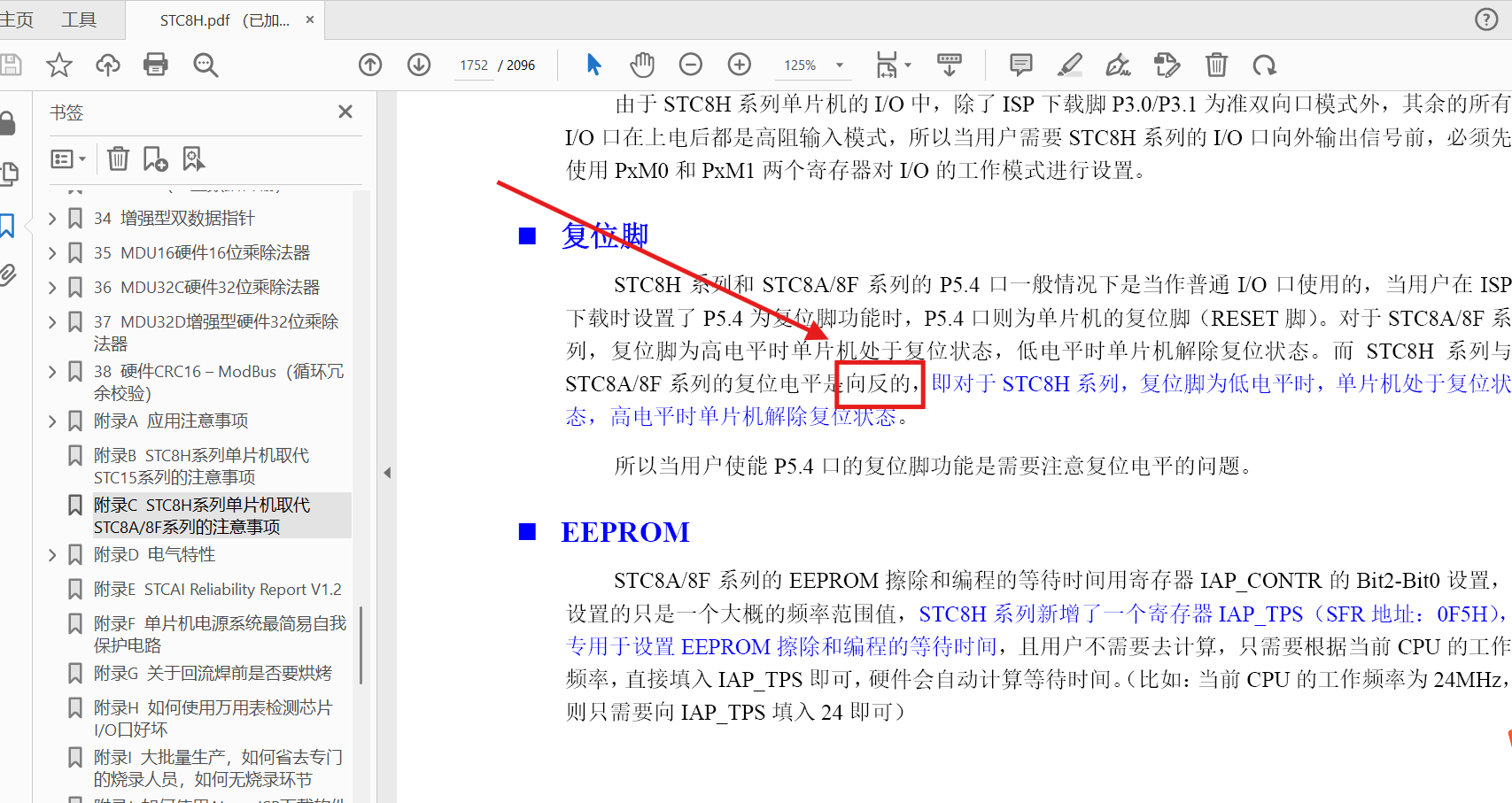
Task: Select the STC8H.pdf document tab
Action: pos(224,19)
